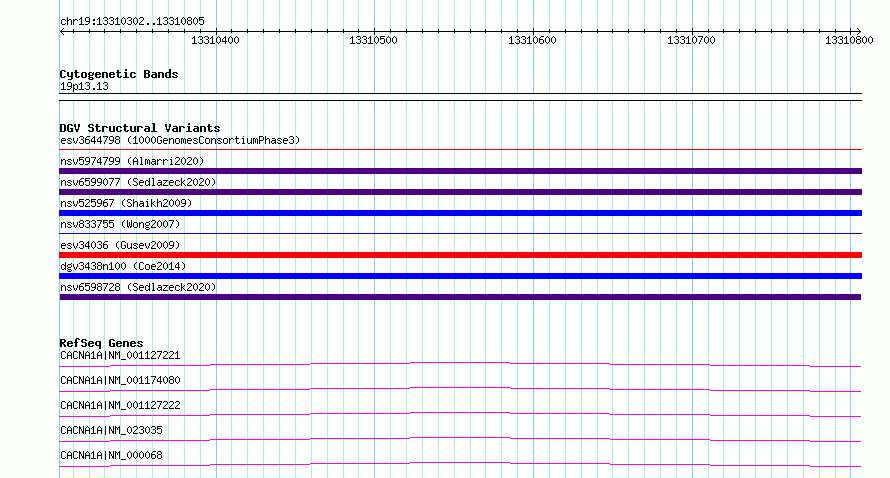Click the thin red esv3644798 variant line
This screenshot has height=478, width=890.
tap(460, 150)
